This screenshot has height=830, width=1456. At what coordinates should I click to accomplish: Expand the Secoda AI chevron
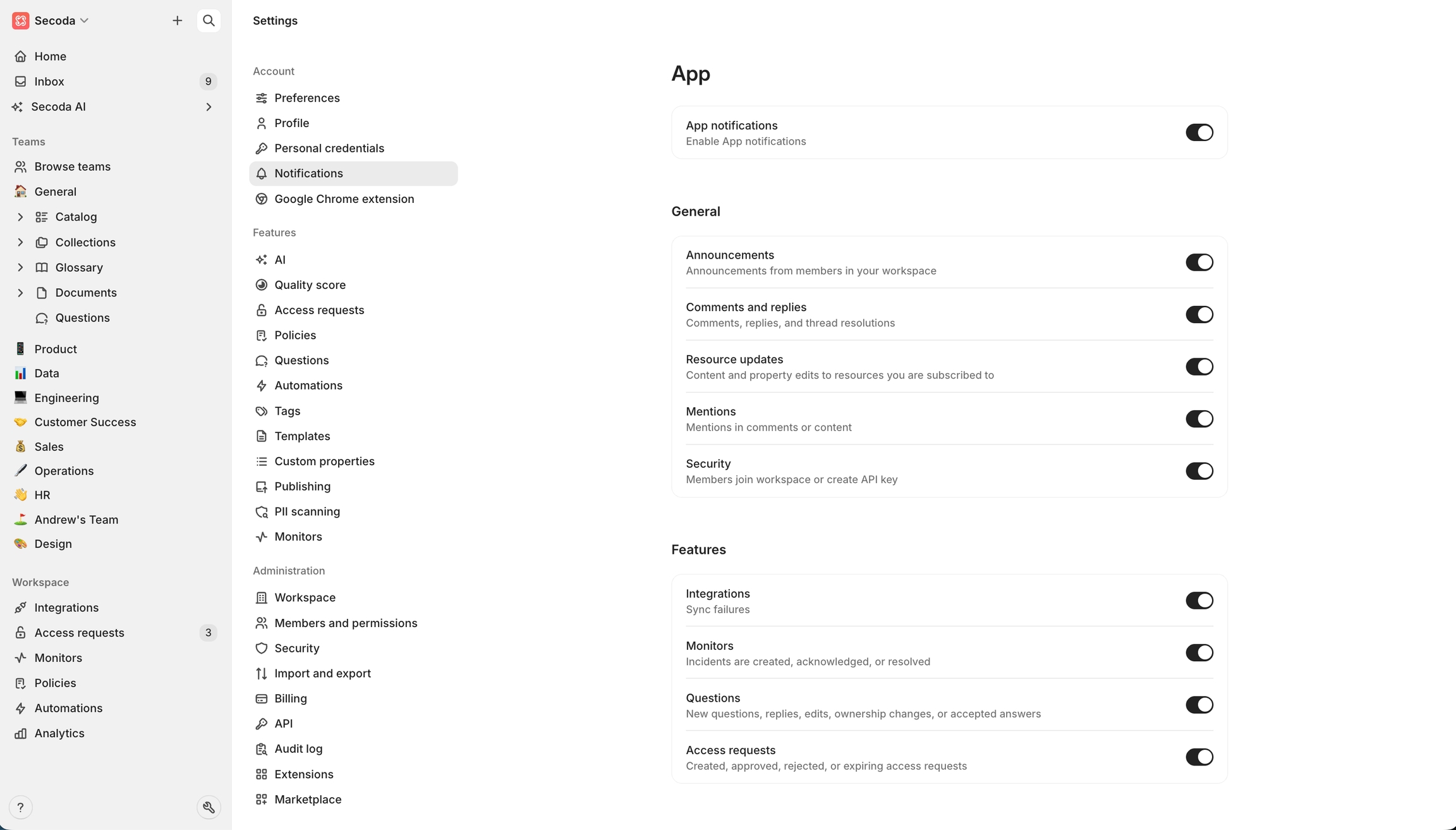pos(209,107)
